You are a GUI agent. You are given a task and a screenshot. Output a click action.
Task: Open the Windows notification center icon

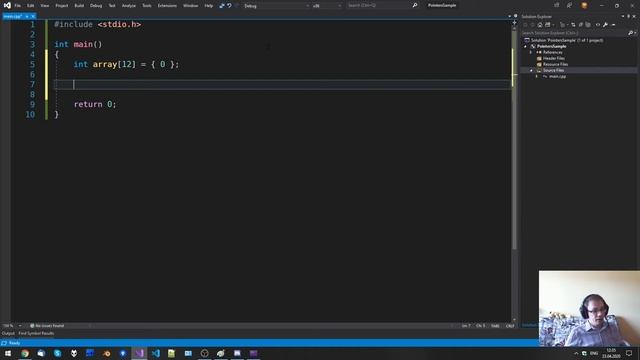(629, 353)
